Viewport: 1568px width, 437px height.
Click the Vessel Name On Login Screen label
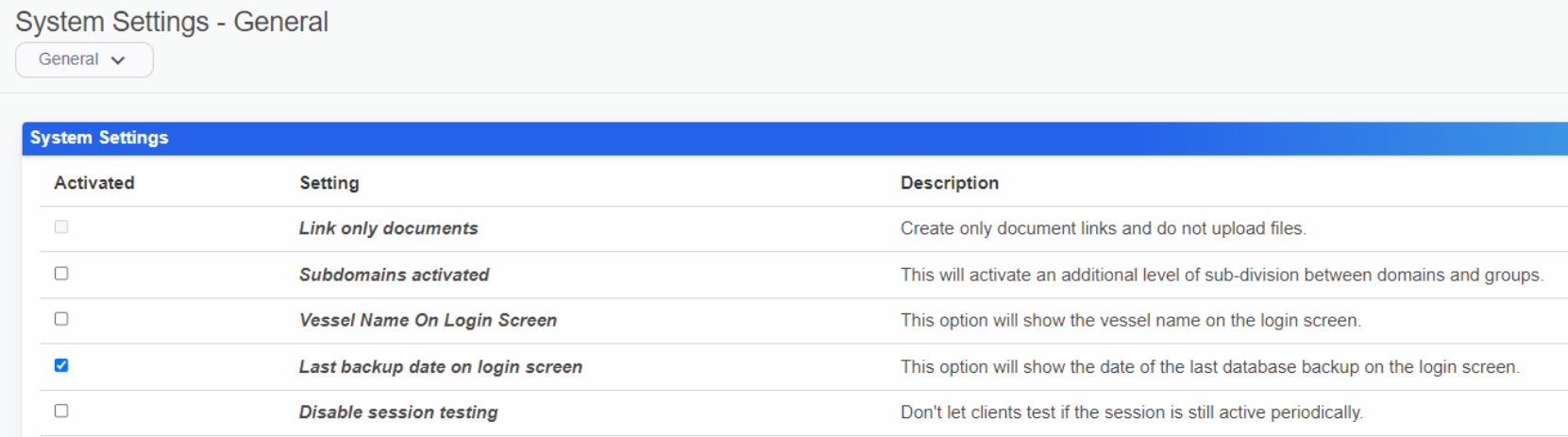pos(428,320)
